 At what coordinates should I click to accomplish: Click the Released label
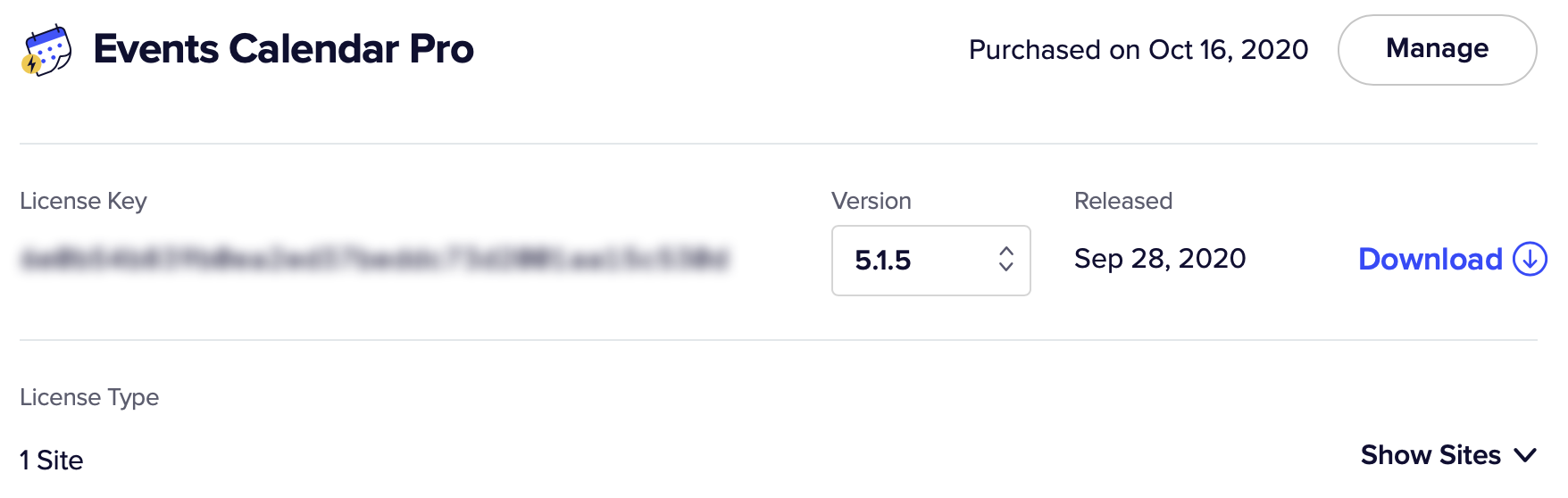pyautogui.click(x=1123, y=201)
